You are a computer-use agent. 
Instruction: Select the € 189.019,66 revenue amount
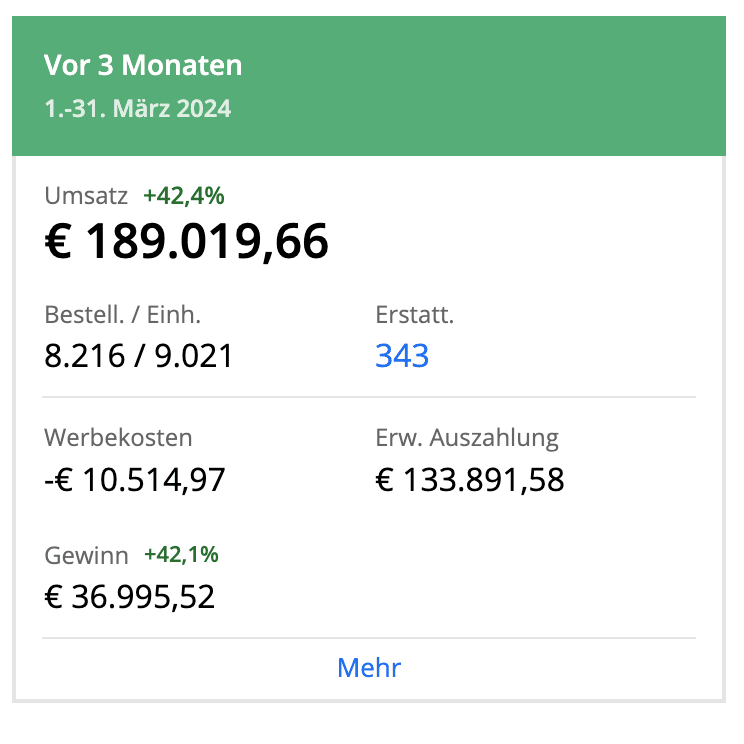coord(187,242)
